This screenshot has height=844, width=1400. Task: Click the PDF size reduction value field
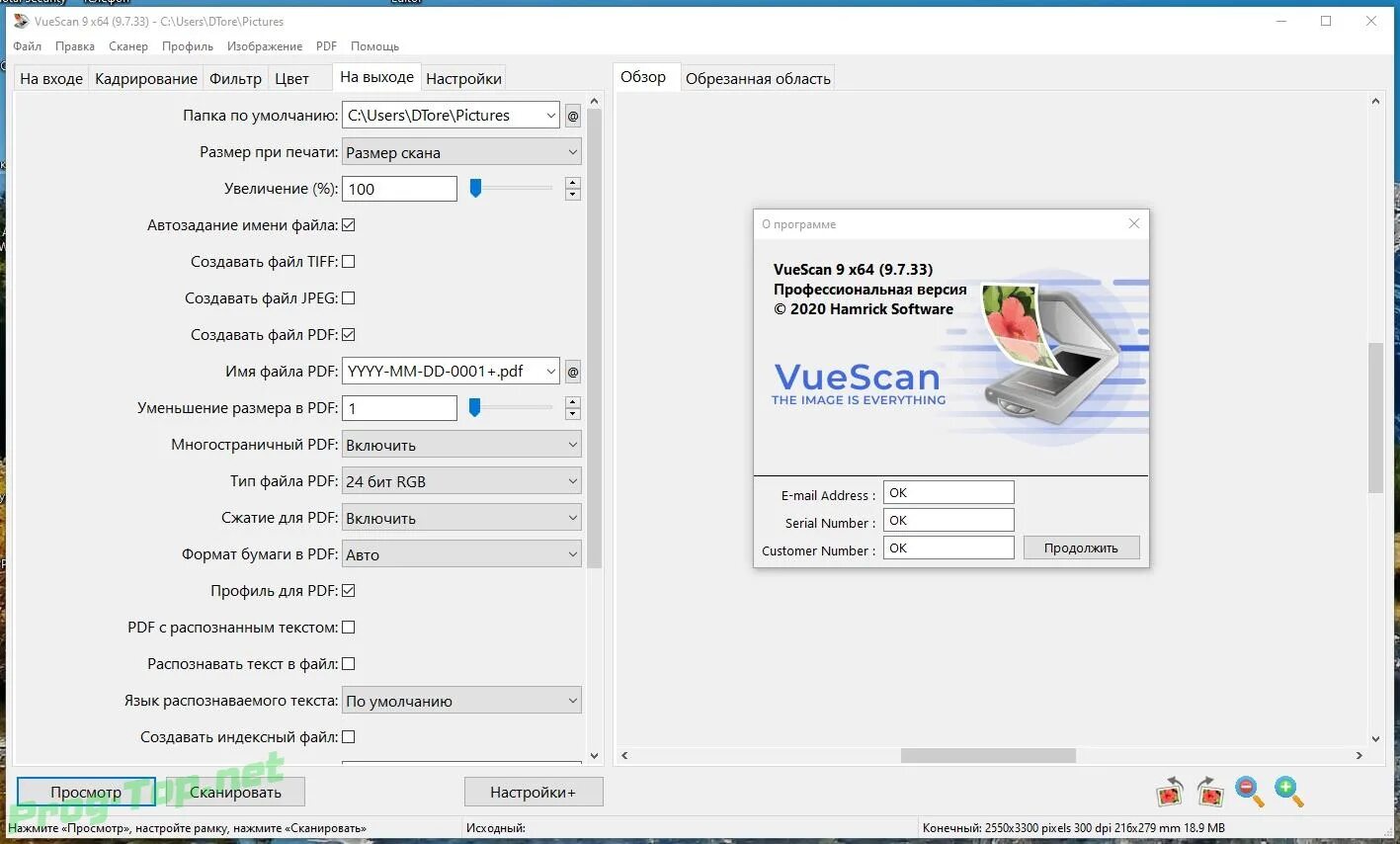pyautogui.click(x=399, y=408)
